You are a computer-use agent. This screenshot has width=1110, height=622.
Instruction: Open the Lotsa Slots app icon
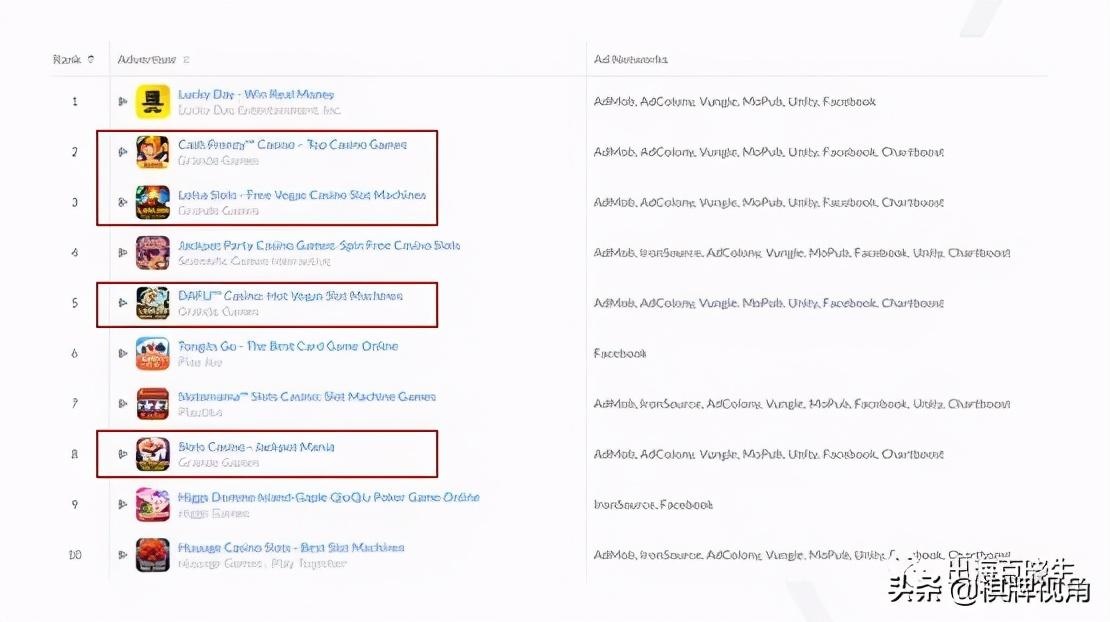coord(153,202)
